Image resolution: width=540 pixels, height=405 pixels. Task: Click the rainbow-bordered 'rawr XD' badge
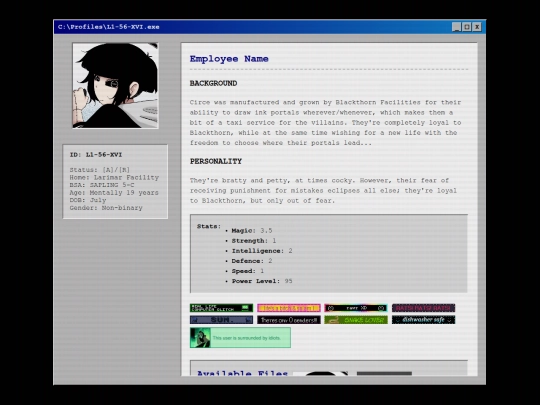tap(356, 308)
